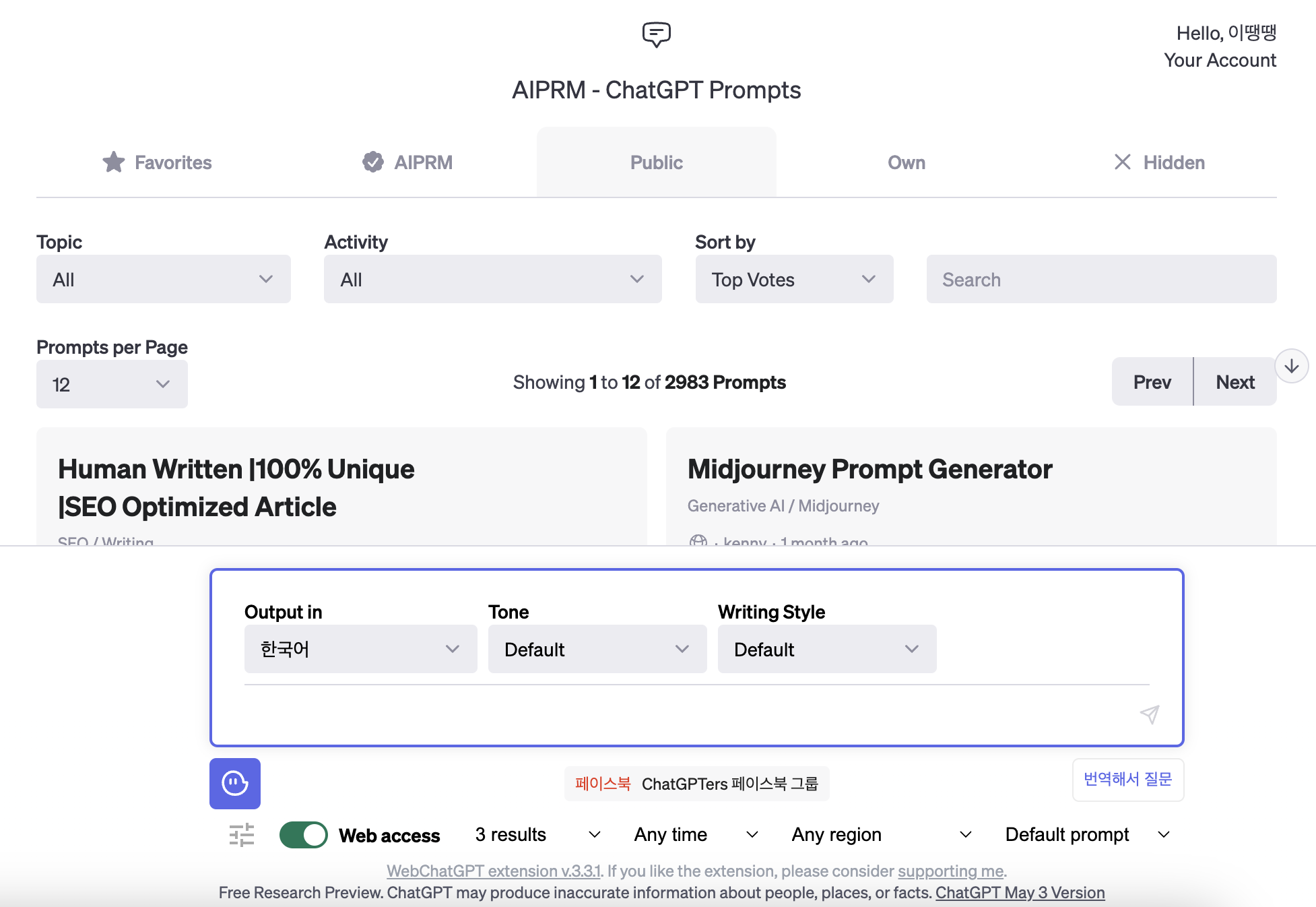1316x907 pixels.
Task: Click the verified badge icon beside AIPRM
Action: coord(372,162)
